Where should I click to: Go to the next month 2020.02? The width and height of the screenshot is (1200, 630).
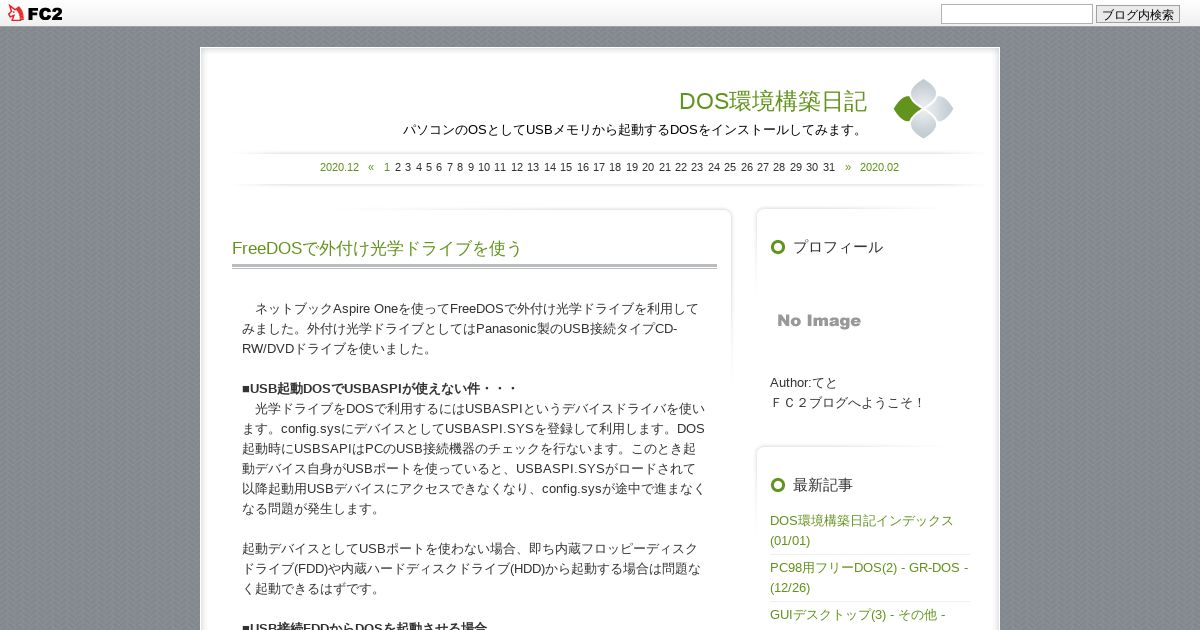point(879,167)
